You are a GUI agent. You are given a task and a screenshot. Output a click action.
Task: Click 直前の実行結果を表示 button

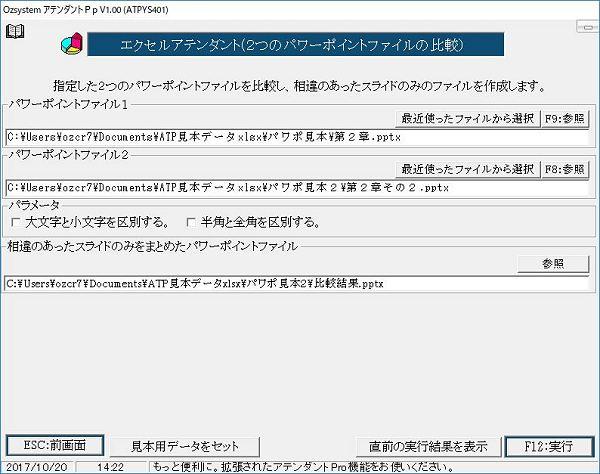[428, 446]
